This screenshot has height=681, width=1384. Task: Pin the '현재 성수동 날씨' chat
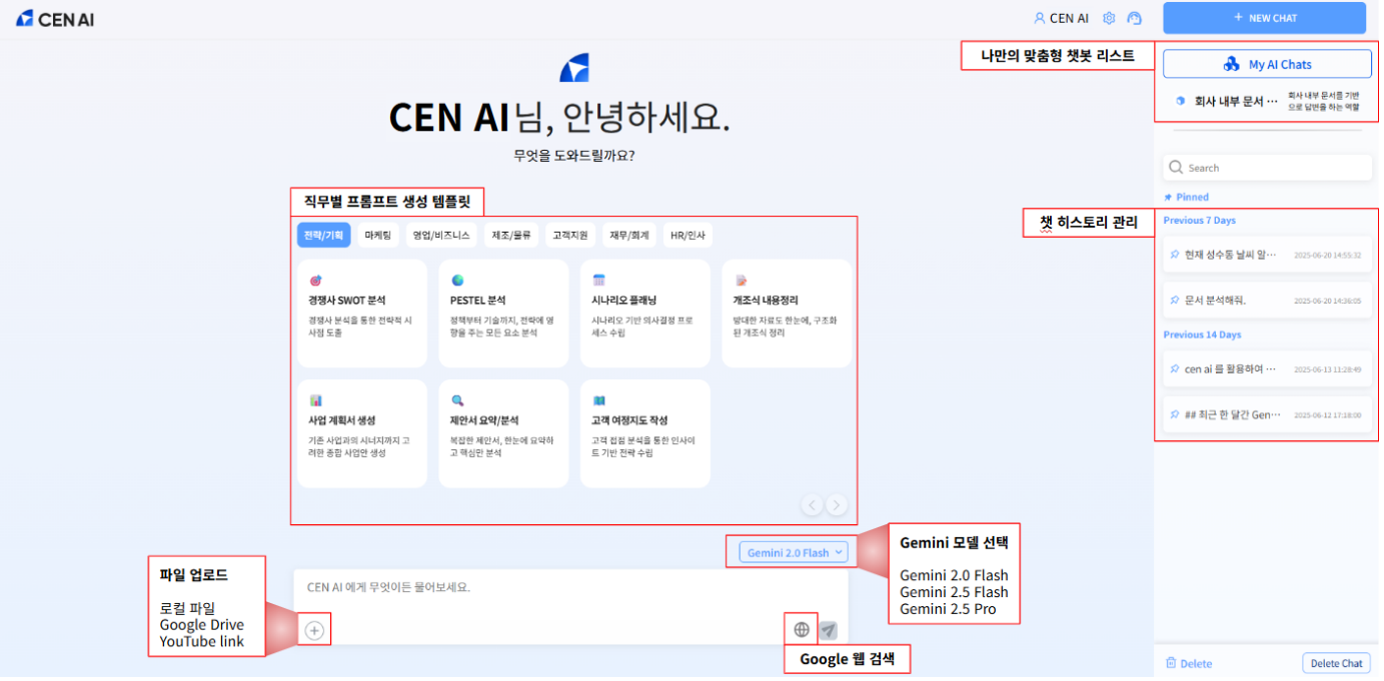[1175, 255]
